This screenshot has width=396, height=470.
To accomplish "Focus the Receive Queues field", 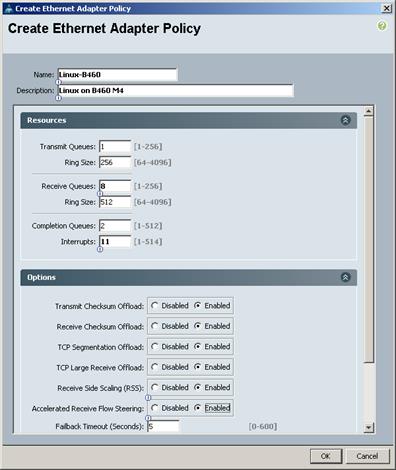I will tap(115, 186).
